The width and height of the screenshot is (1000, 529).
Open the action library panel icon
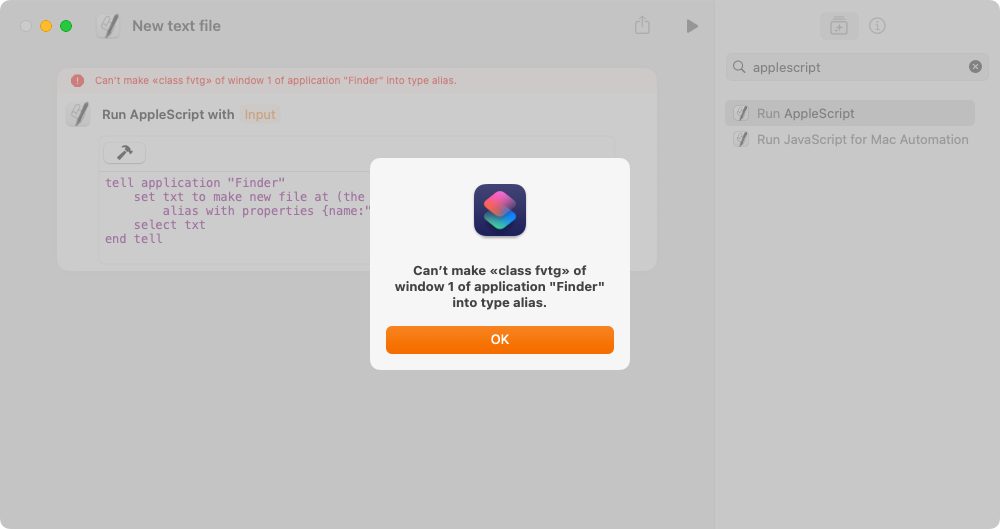click(x=839, y=26)
